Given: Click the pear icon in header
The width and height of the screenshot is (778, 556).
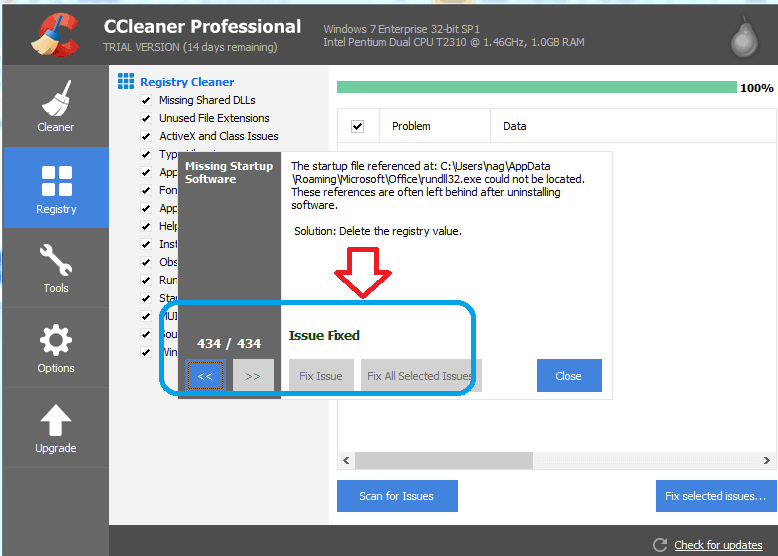Looking at the screenshot, I should (744, 37).
